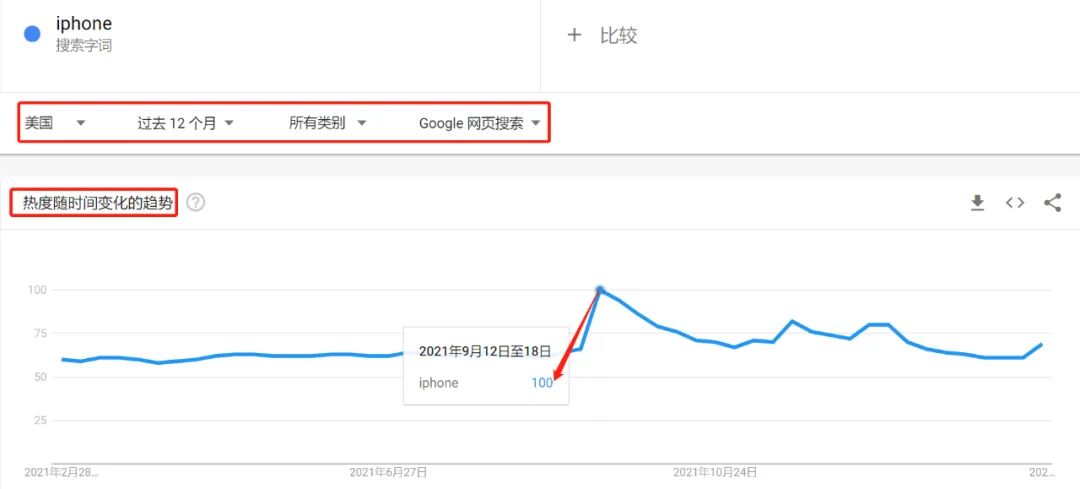This screenshot has height=489, width=1080.
Task: Click the share chart icon
Action: click(x=1052, y=202)
